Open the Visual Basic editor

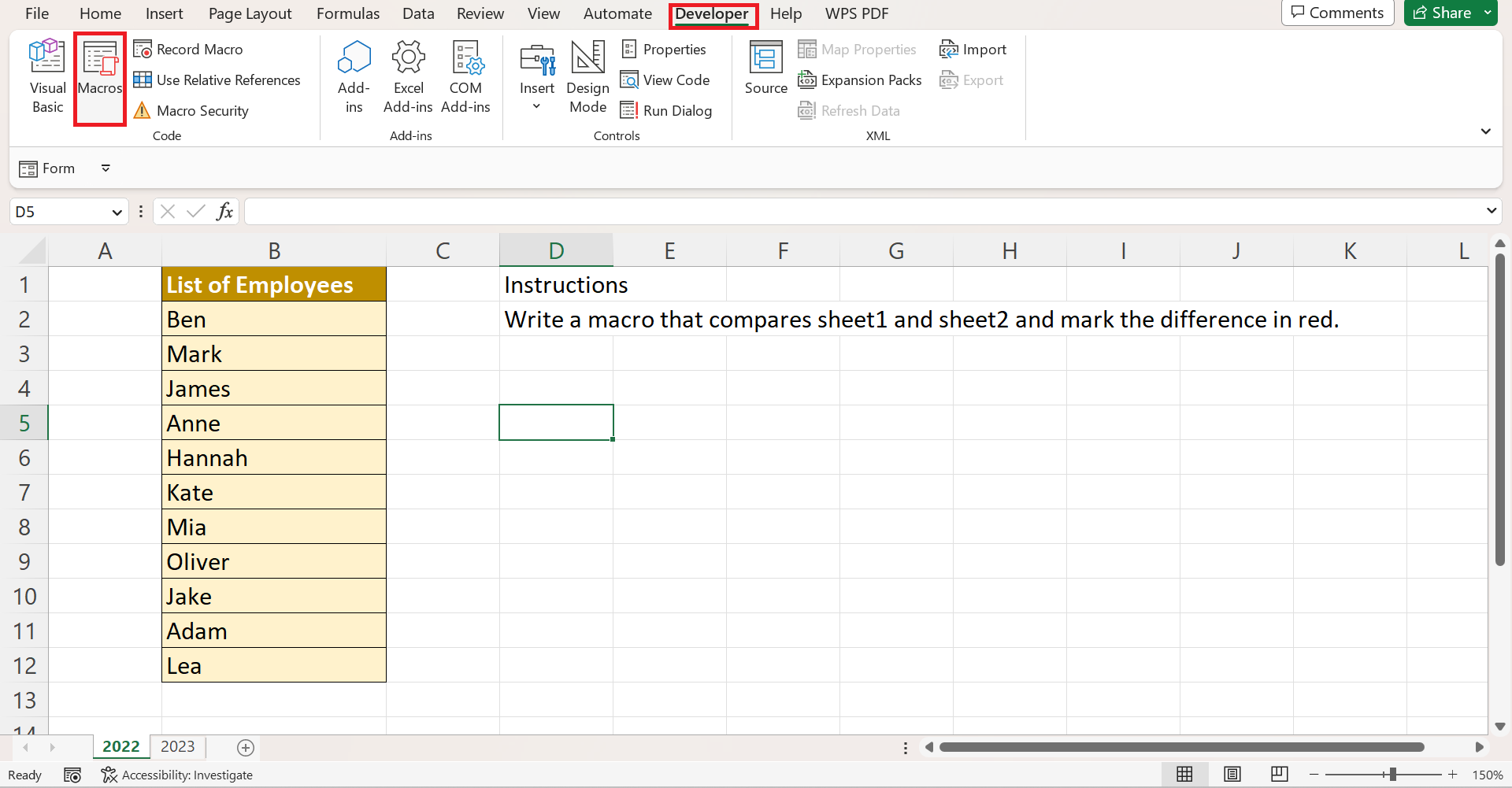pos(47,76)
